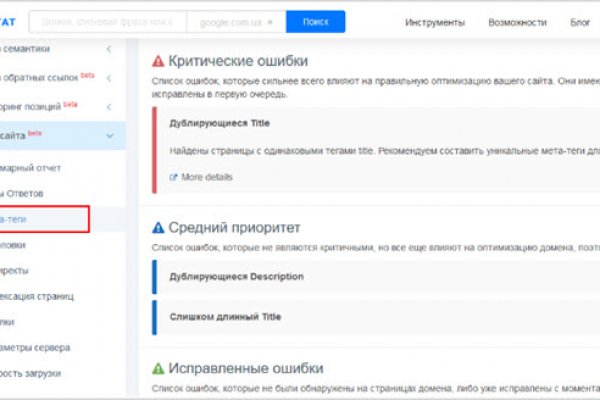Click the red critical errors warning icon
The width and height of the screenshot is (600, 400).
pyautogui.click(x=158, y=61)
